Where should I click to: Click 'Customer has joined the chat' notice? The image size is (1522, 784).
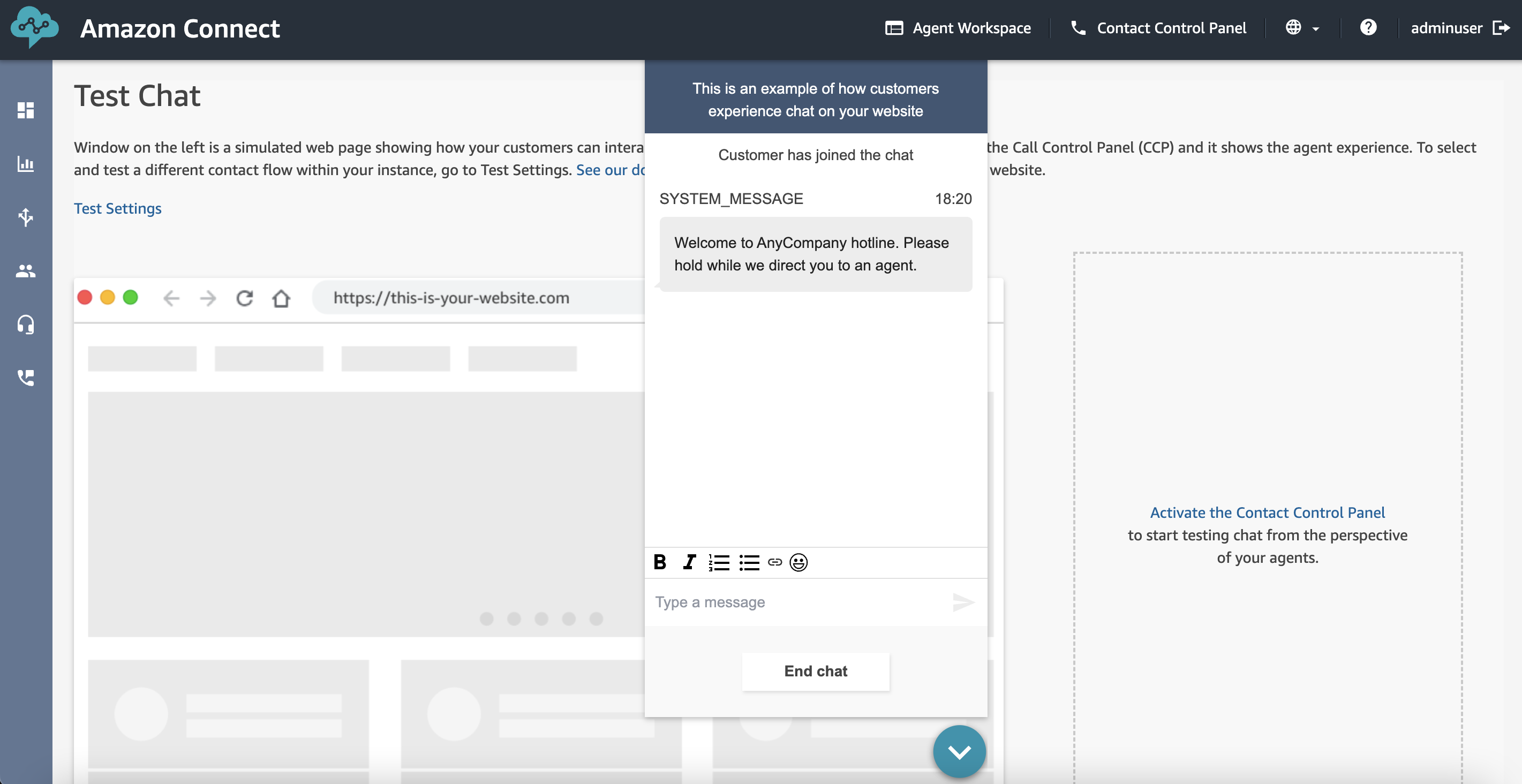(815, 155)
